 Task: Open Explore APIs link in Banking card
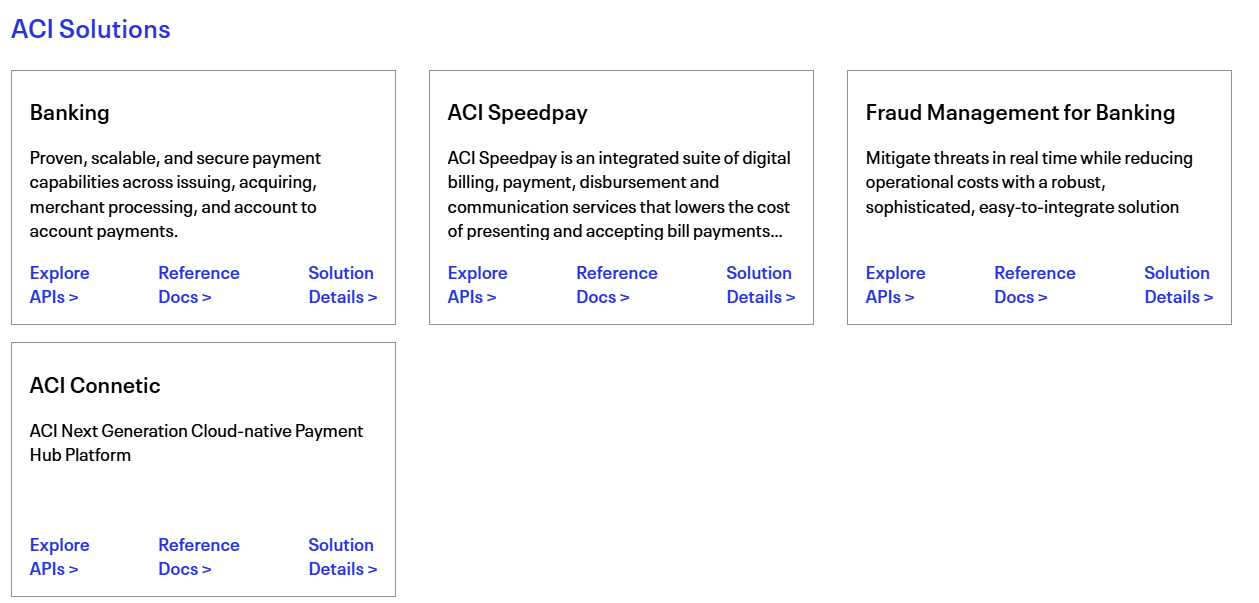(59, 285)
